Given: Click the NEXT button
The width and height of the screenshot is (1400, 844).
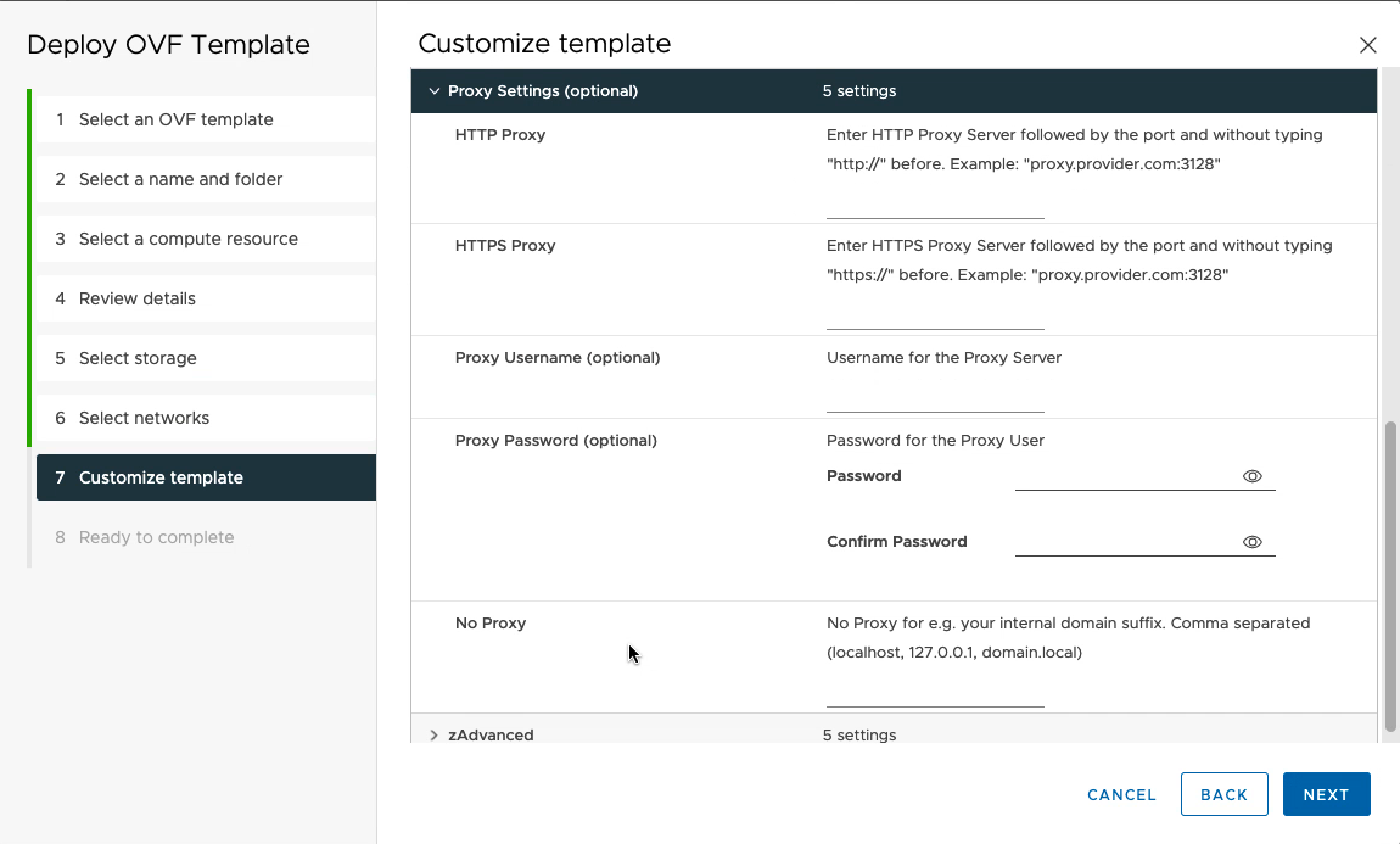Looking at the screenshot, I should [1326, 794].
